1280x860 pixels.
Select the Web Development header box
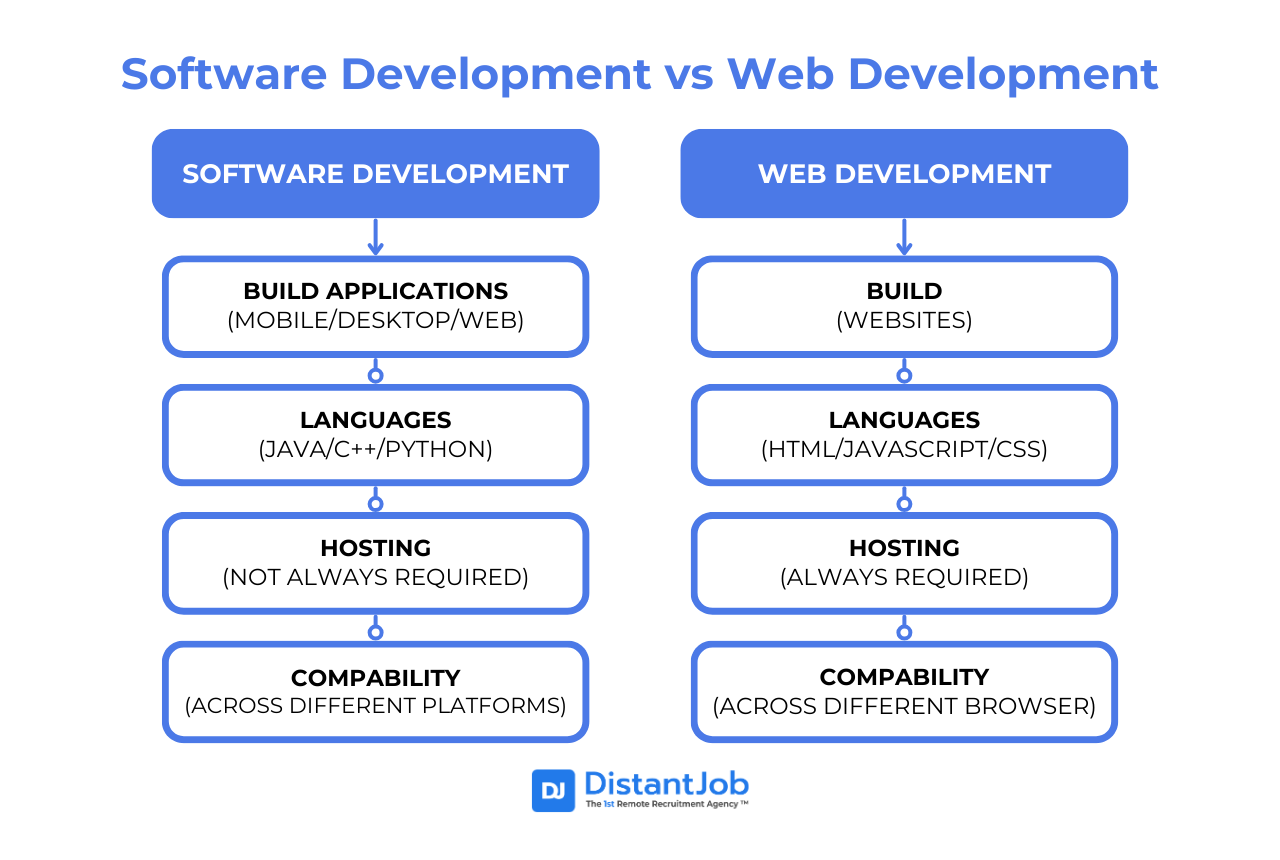[904, 173]
